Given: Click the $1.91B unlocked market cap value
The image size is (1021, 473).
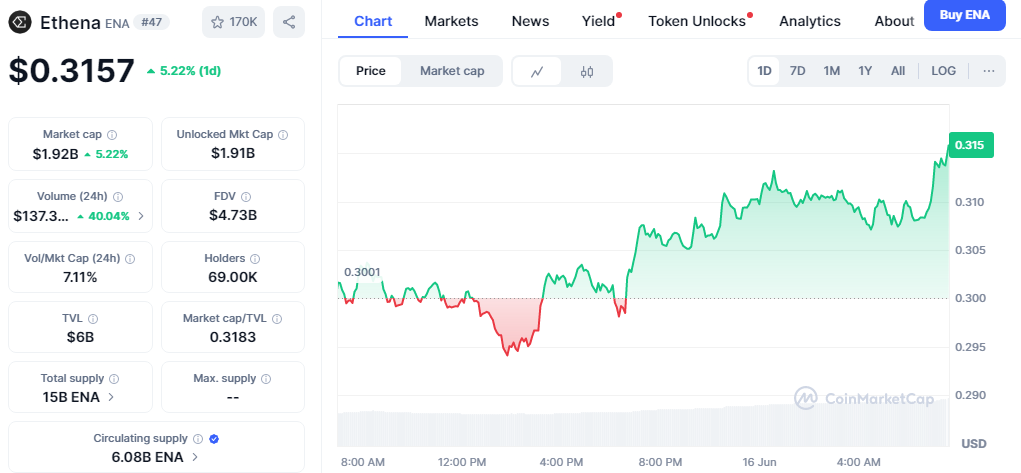Looking at the screenshot, I should point(232,154).
